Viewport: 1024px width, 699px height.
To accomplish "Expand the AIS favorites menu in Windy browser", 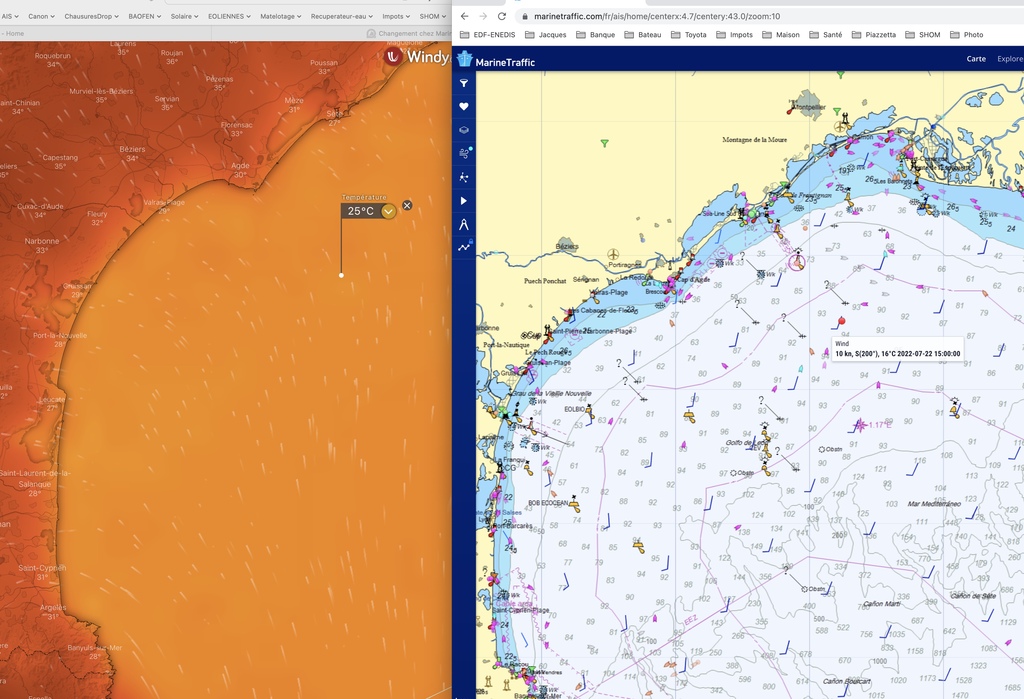I will [10, 16].
